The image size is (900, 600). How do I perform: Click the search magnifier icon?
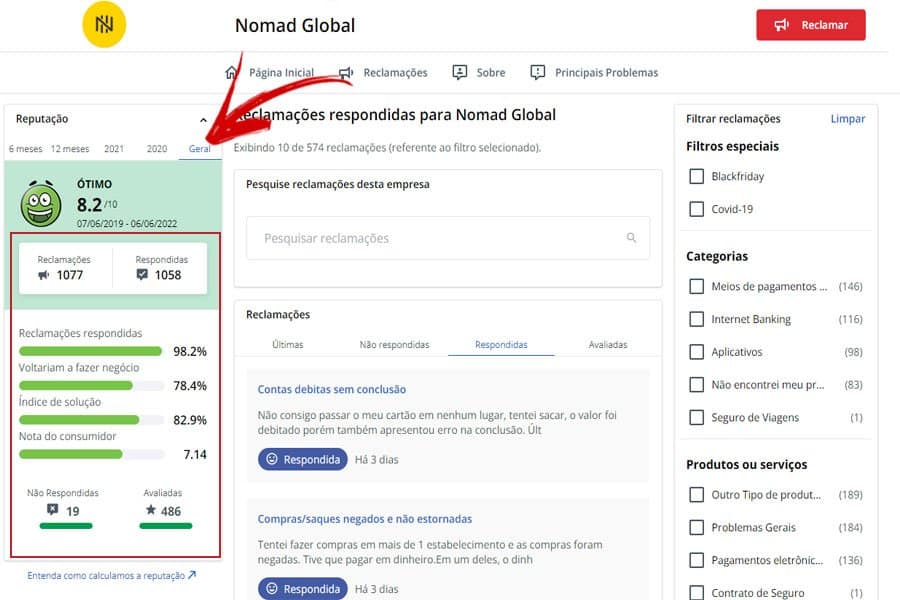tap(631, 238)
